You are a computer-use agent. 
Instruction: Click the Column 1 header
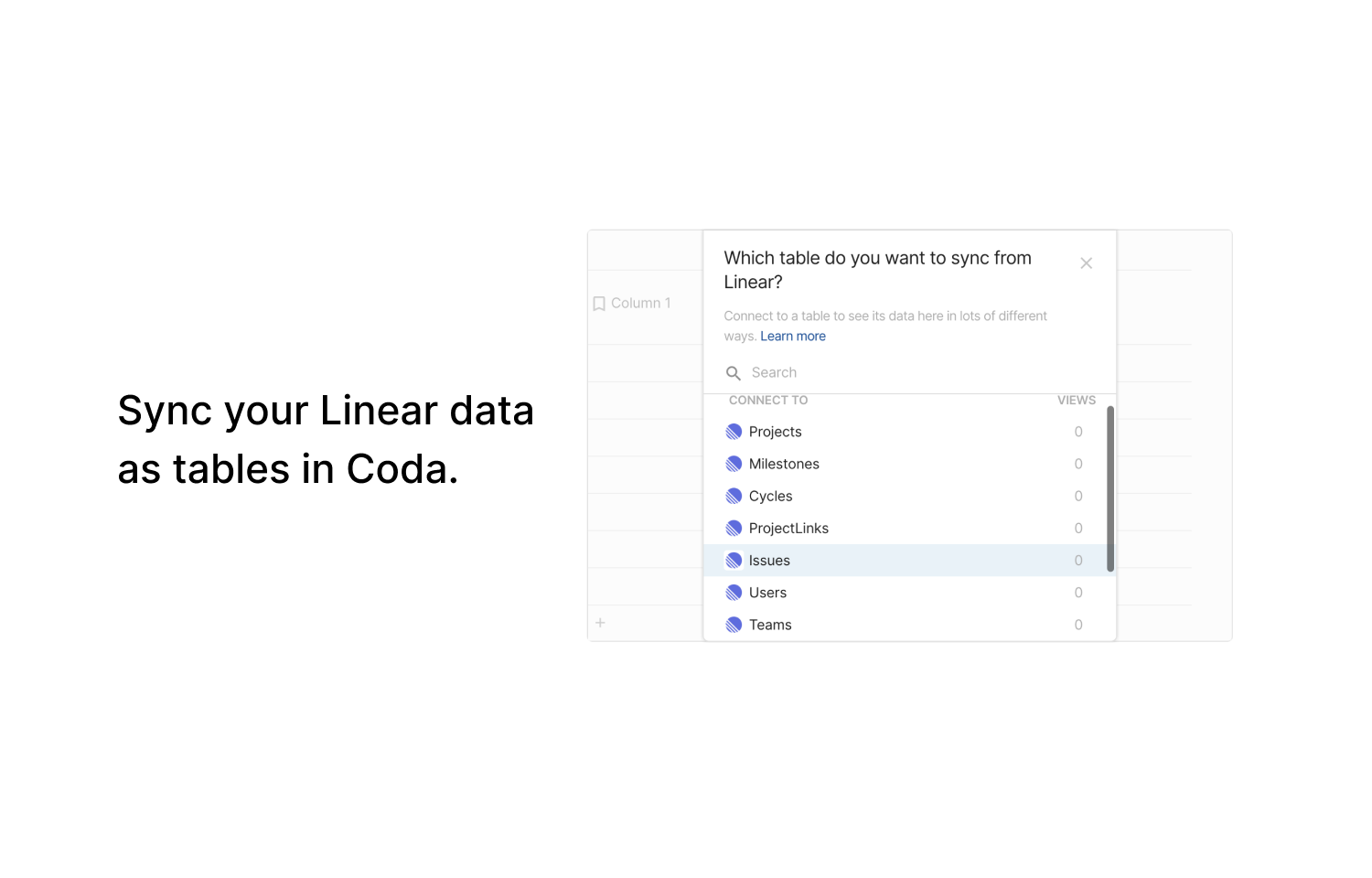point(632,304)
